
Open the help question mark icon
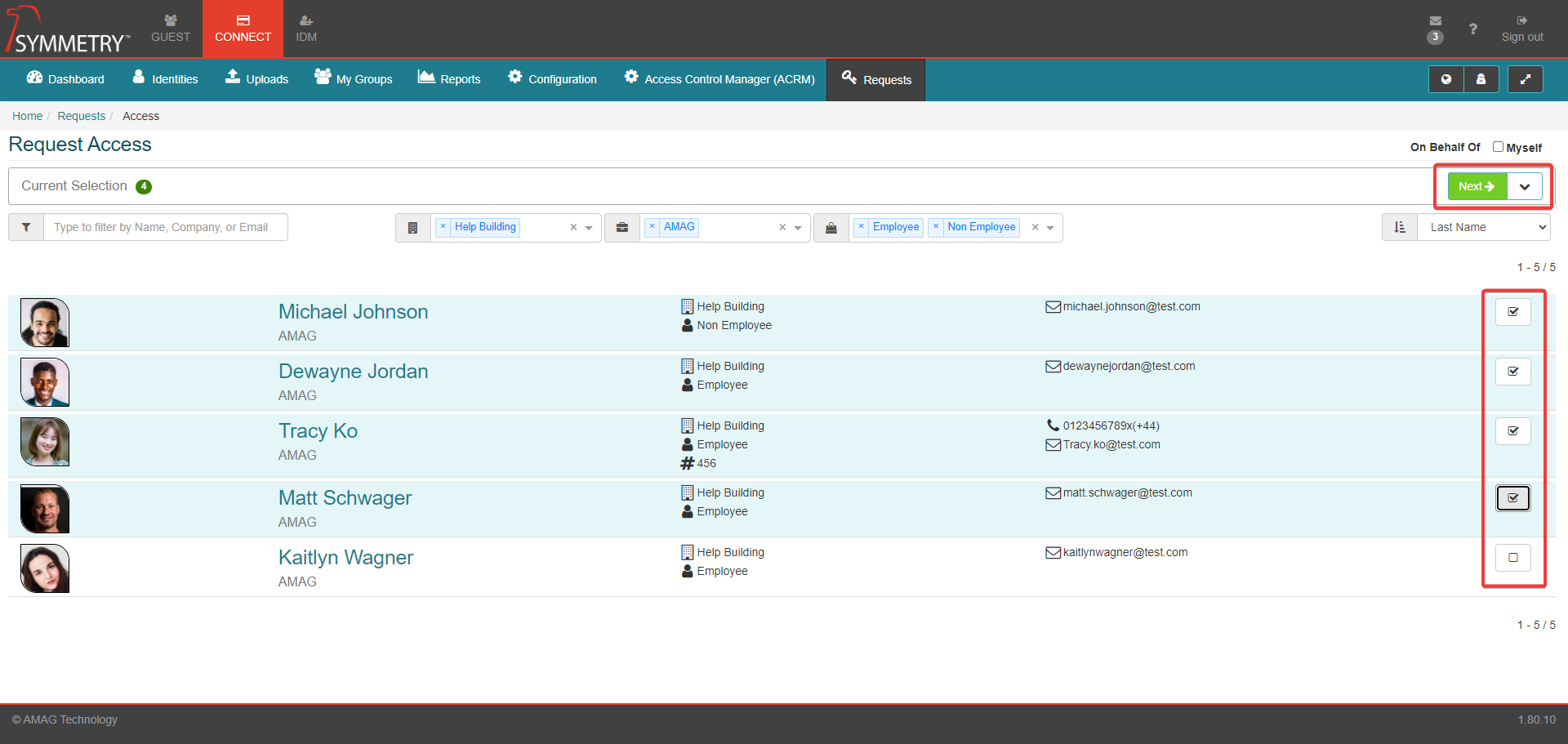click(1472, 29)
